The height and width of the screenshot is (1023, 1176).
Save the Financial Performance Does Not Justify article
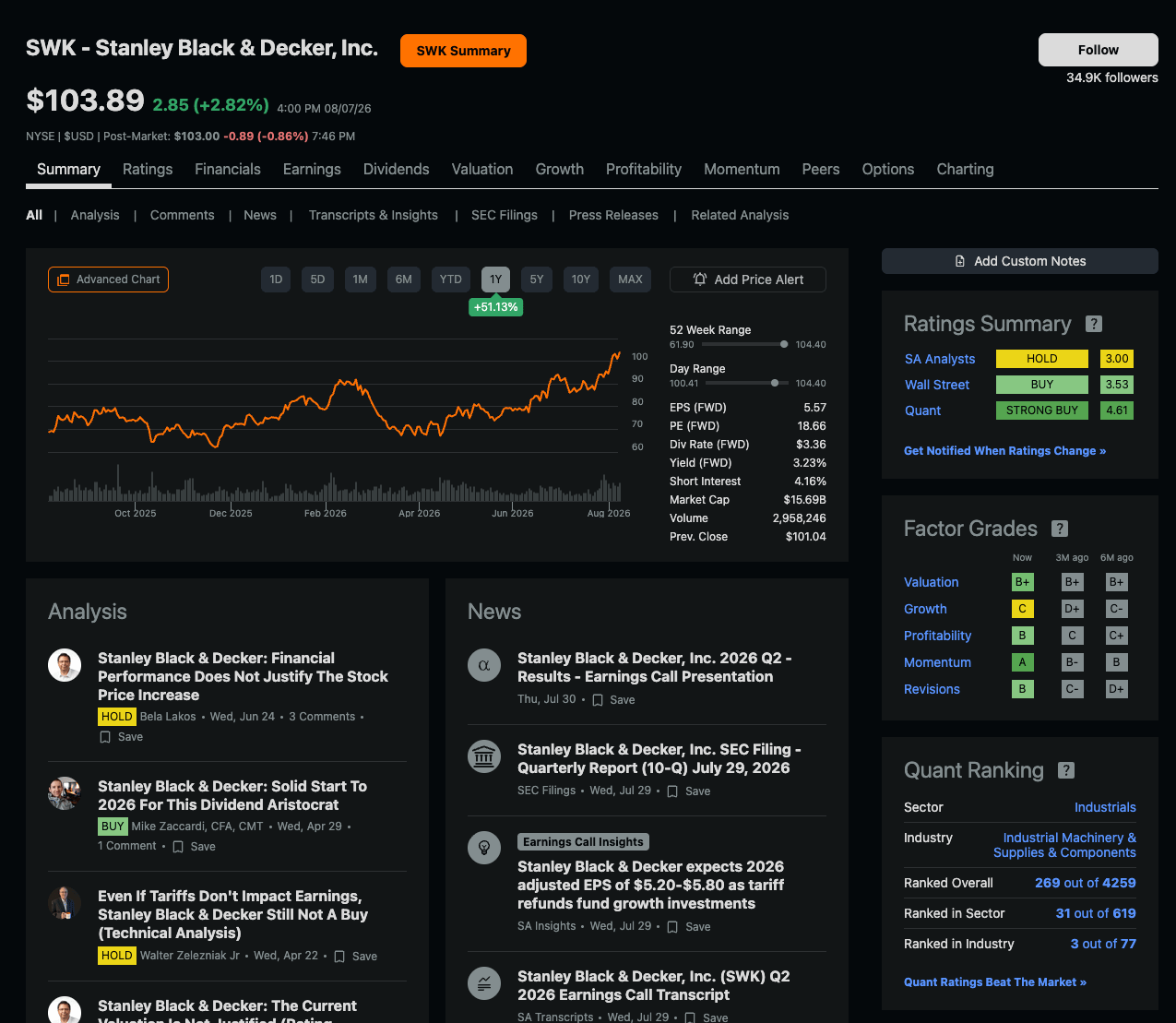pyautogui.click(x=121, y=737)
